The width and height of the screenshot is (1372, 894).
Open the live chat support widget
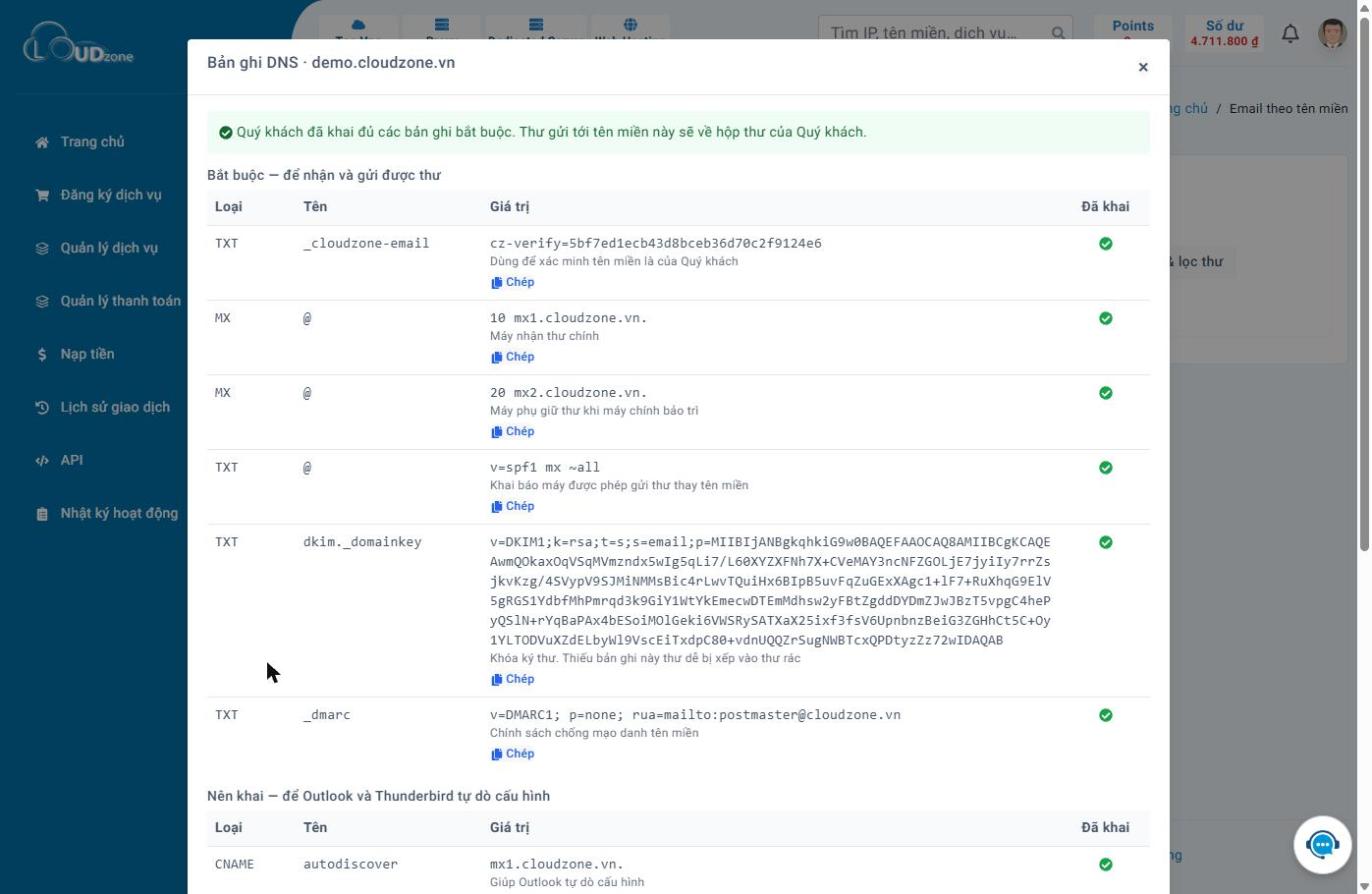click(x=1322, y=845)
